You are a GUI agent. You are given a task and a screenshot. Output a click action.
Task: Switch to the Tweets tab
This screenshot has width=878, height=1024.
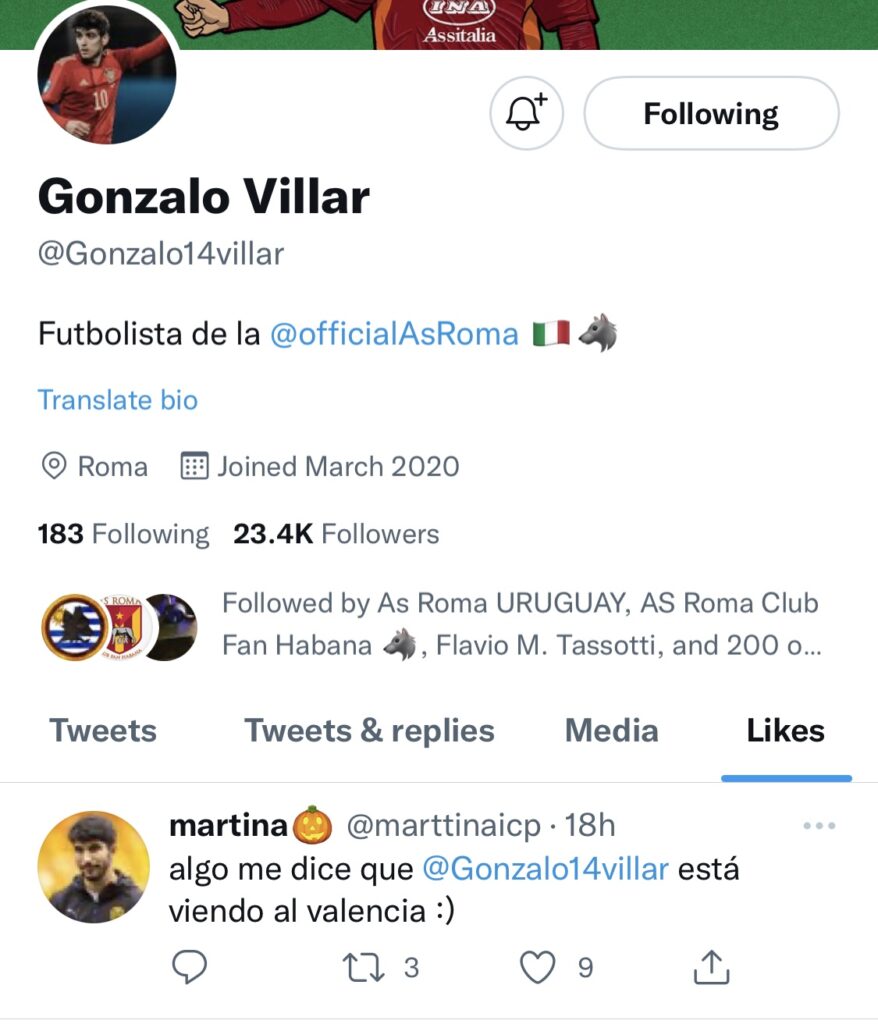(x=103, y=730)
